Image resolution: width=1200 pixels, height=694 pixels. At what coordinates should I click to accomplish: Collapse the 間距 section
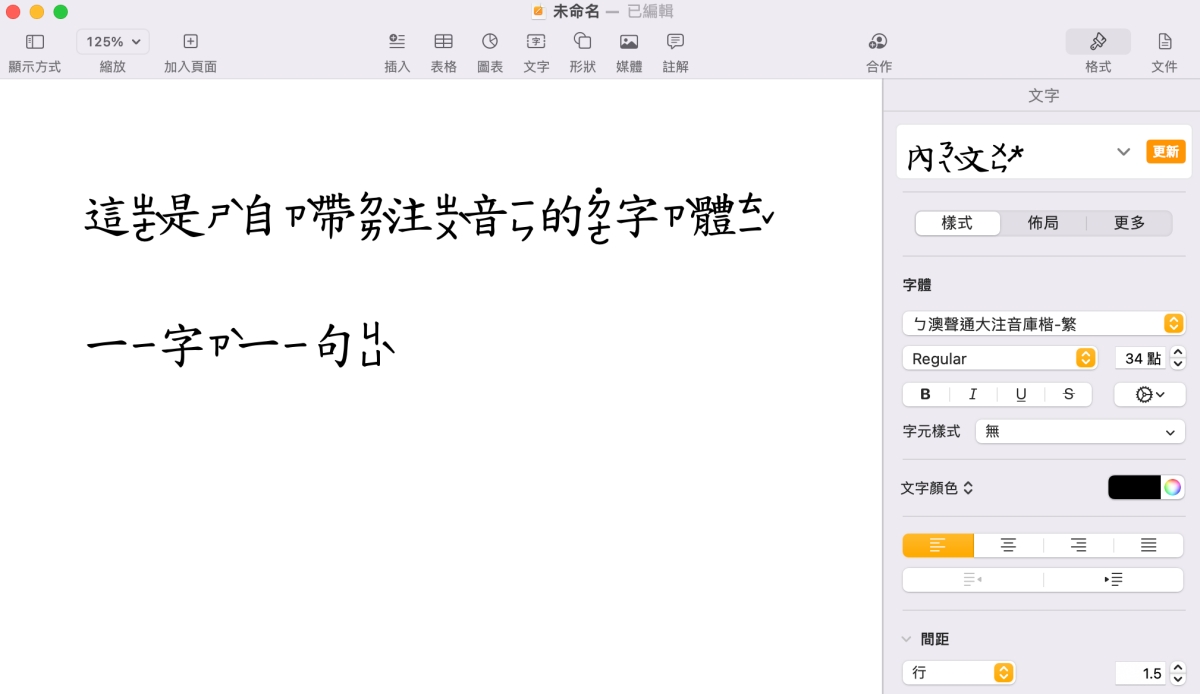click(x=907, y=639)
